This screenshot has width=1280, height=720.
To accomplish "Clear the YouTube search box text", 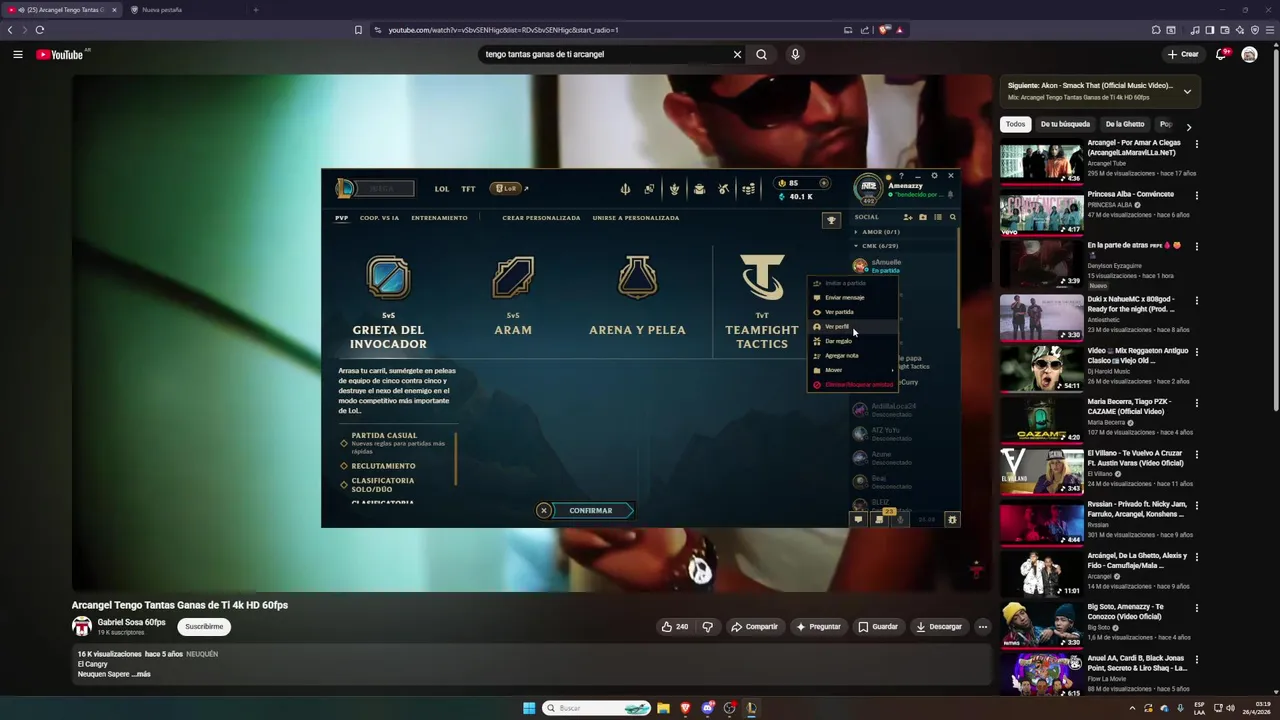I will [737, 54].
